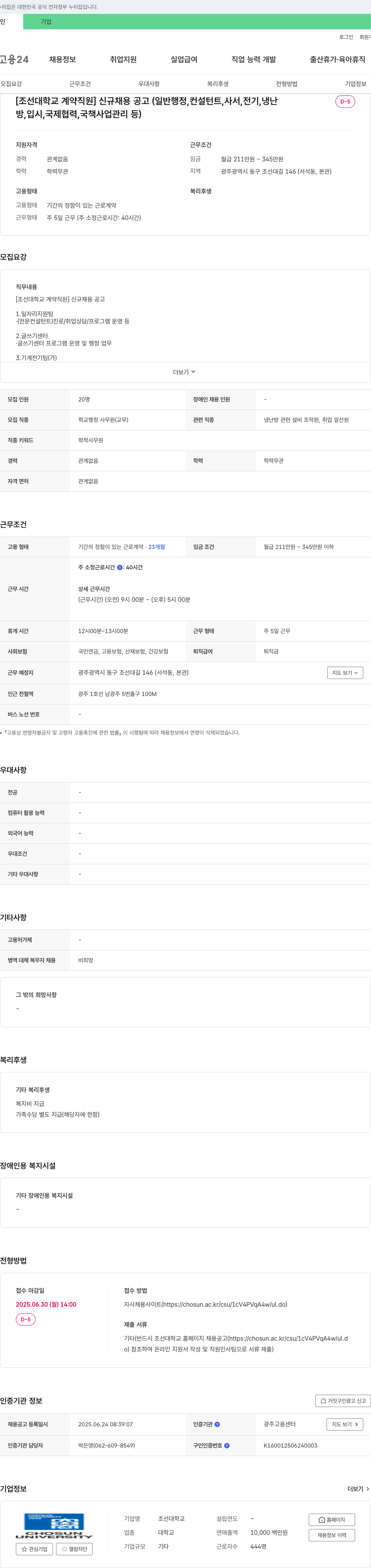Click the help icon beside 구인인증번호
Image resolution: width=371 pixels, height=1568 pixels.
point(226,1446)
